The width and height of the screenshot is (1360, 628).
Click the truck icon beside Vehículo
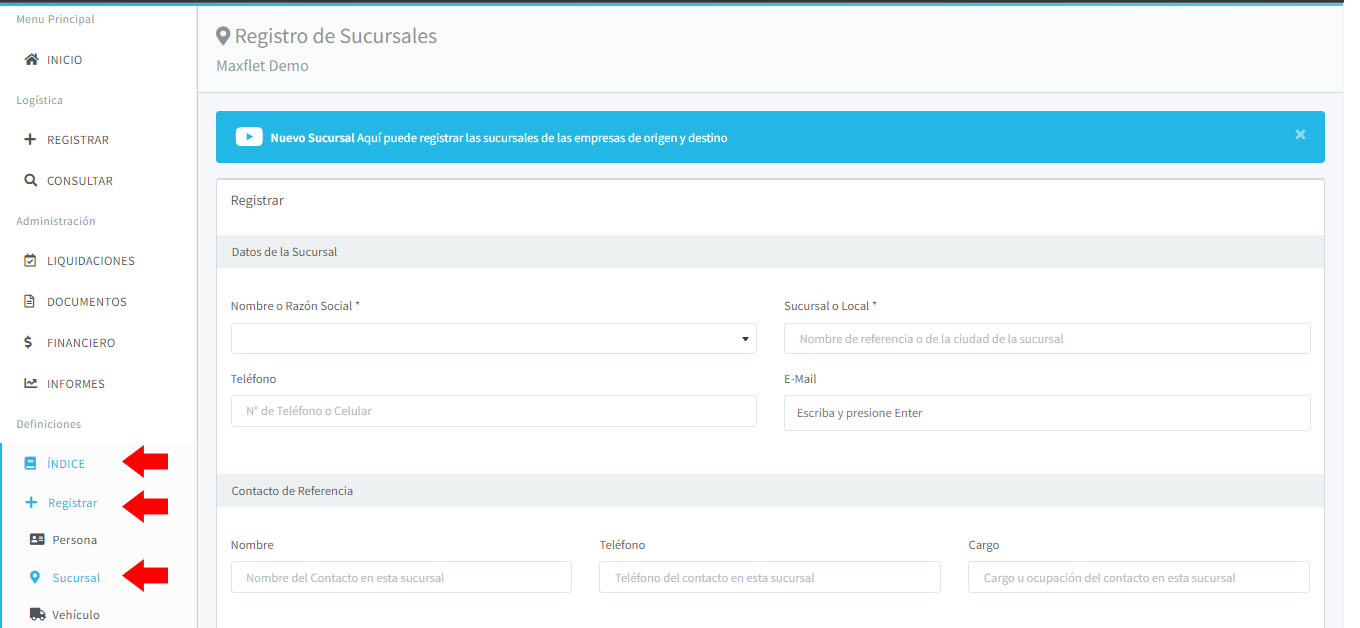(37, 615)
